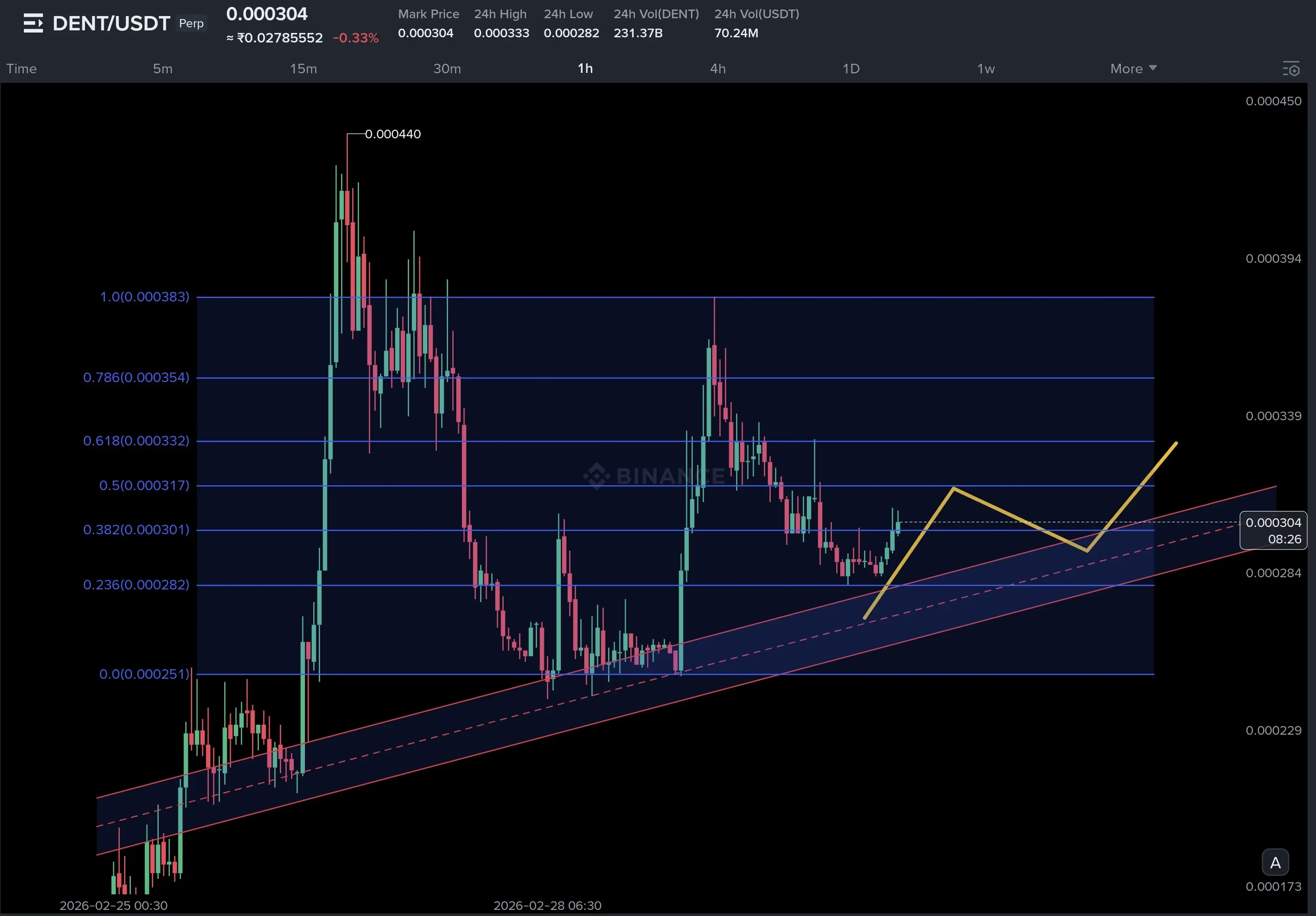Select the 1h timeframe tab
The width and height of the screenshot is (1316, 916).
(585, 69)
